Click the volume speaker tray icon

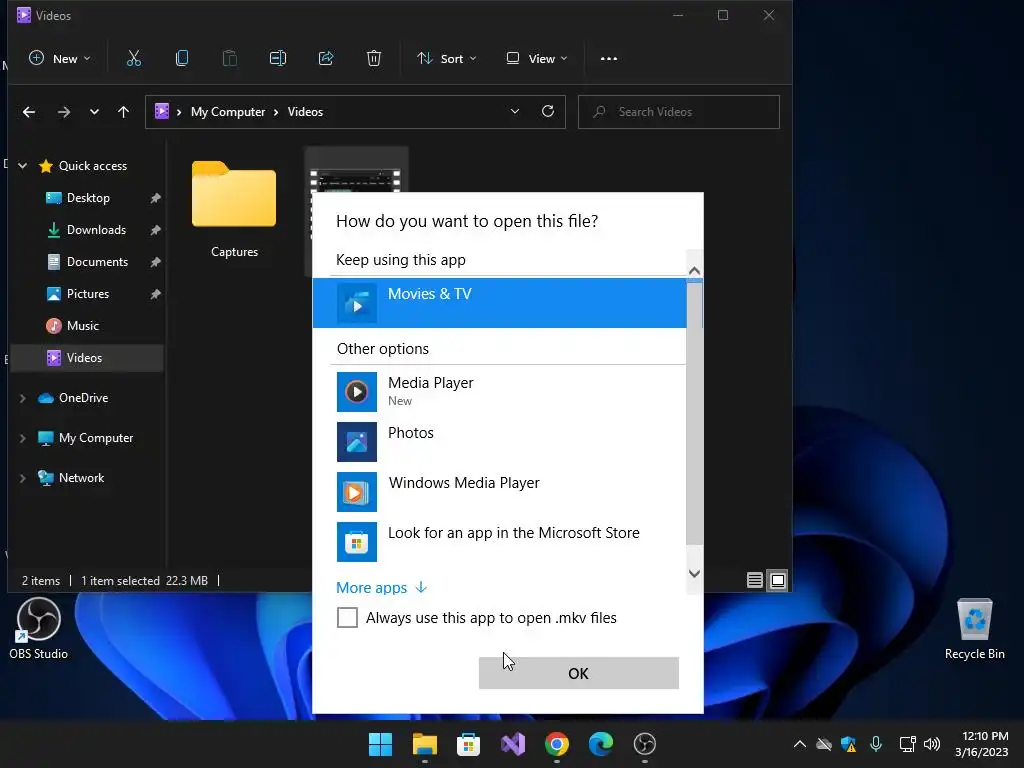[x=932, y=744]
